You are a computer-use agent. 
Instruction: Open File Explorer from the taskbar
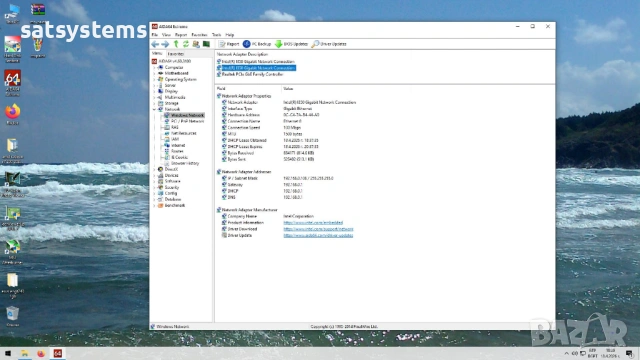pos(24,353)
